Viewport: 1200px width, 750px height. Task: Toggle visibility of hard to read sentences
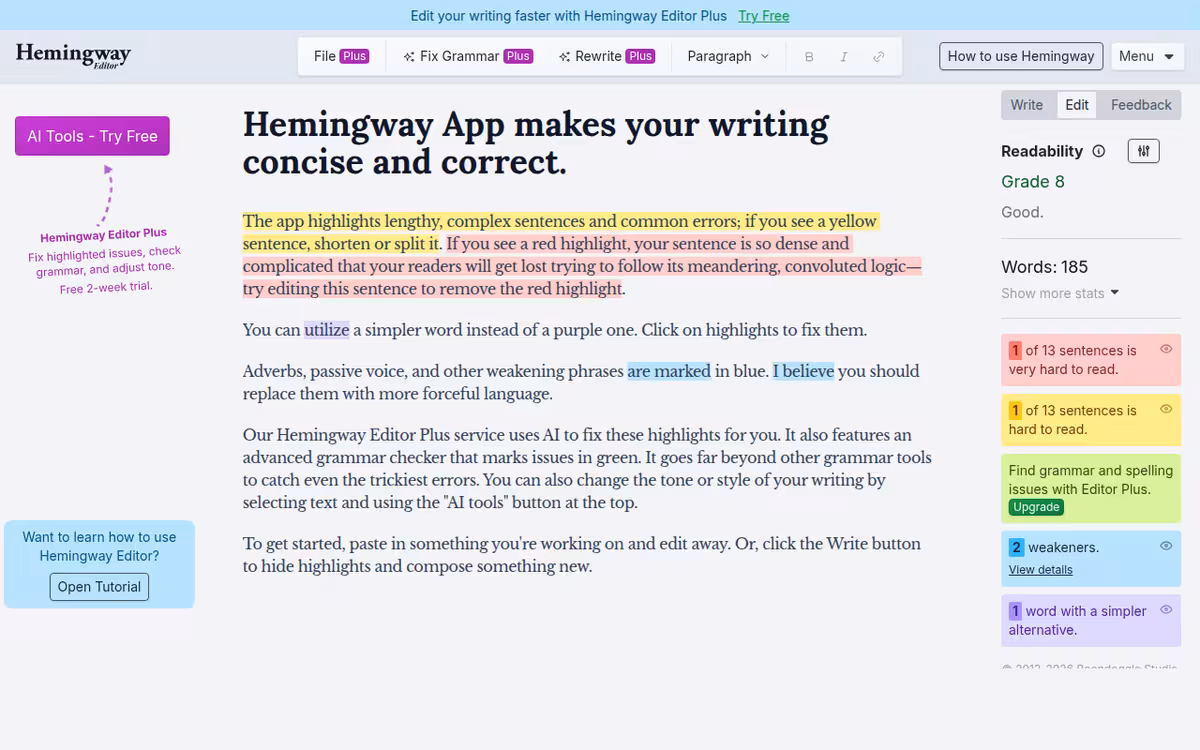click(1166, 409)
